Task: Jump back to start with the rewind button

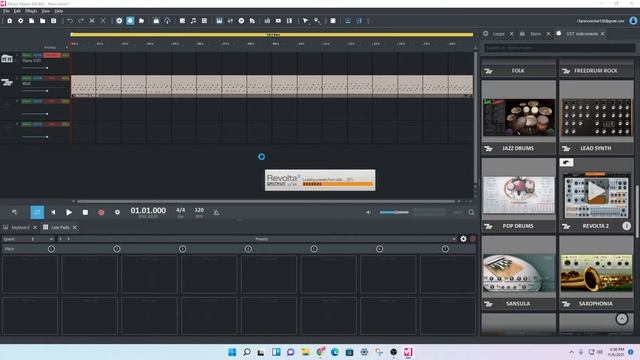Action: coord(53,212)
